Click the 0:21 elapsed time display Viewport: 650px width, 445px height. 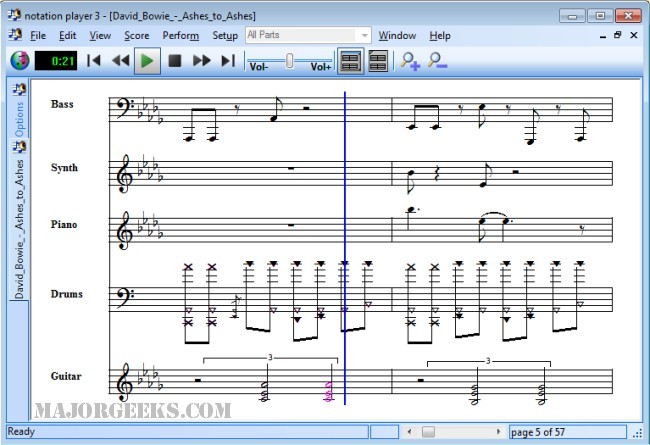click(x=56, y=61)
